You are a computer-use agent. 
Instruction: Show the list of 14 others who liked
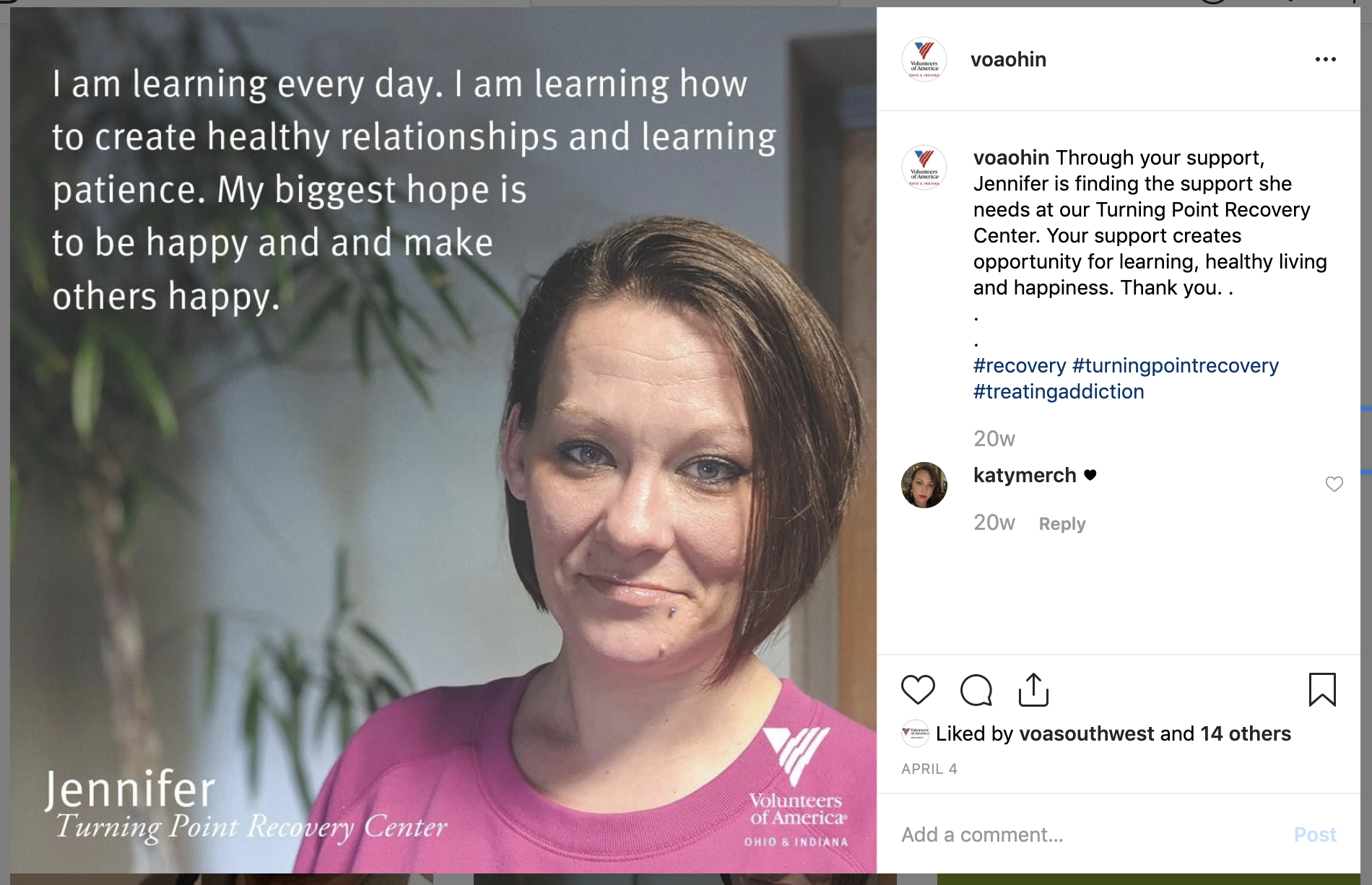[x=1246, y=733]
